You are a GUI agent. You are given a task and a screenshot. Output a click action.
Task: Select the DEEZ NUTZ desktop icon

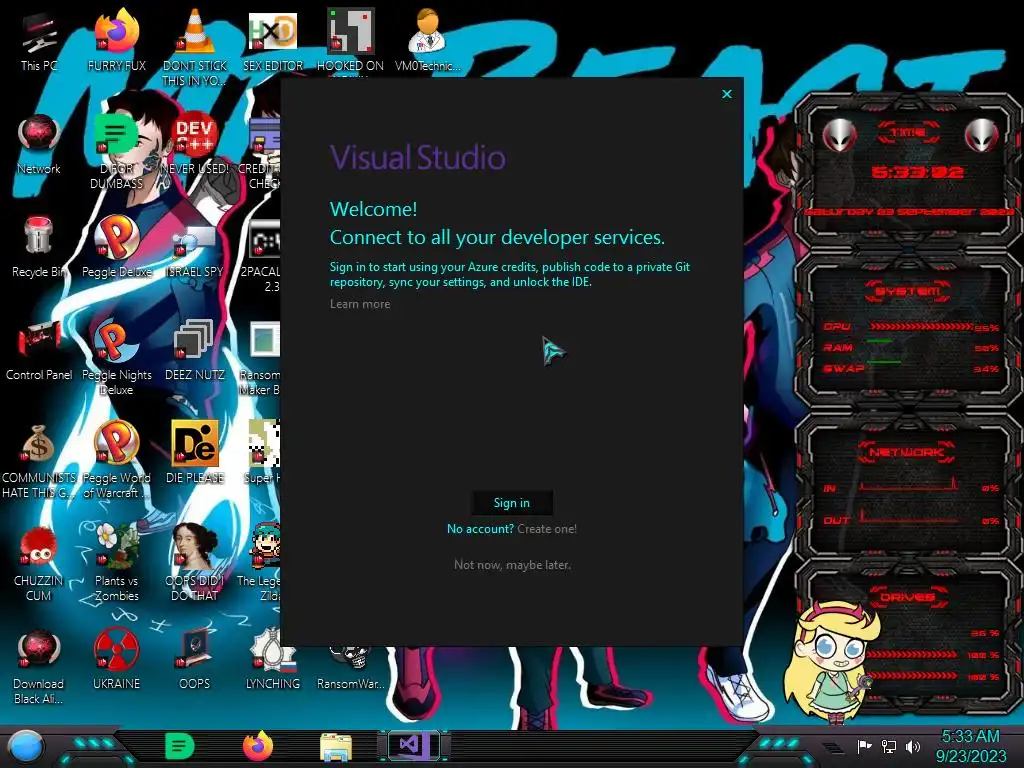[x=195, y=350]
